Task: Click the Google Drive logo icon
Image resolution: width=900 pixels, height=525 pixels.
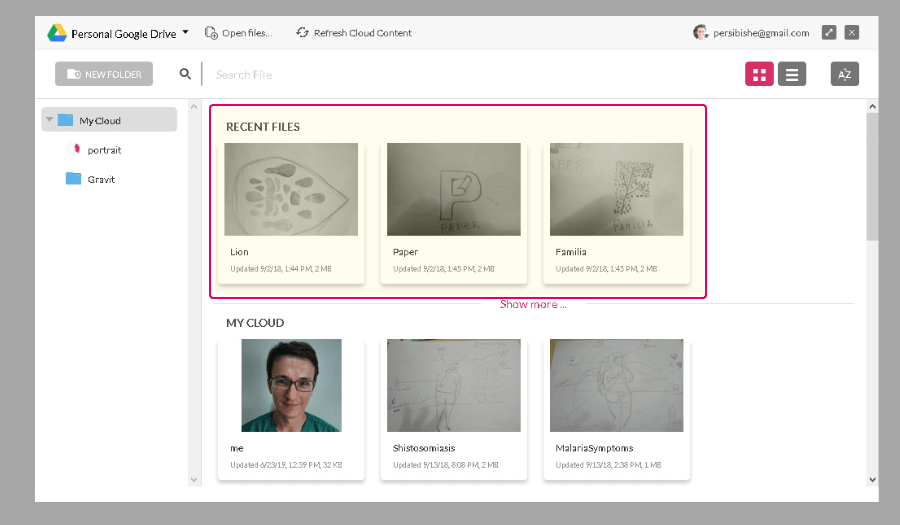Action: pos(57,33)
